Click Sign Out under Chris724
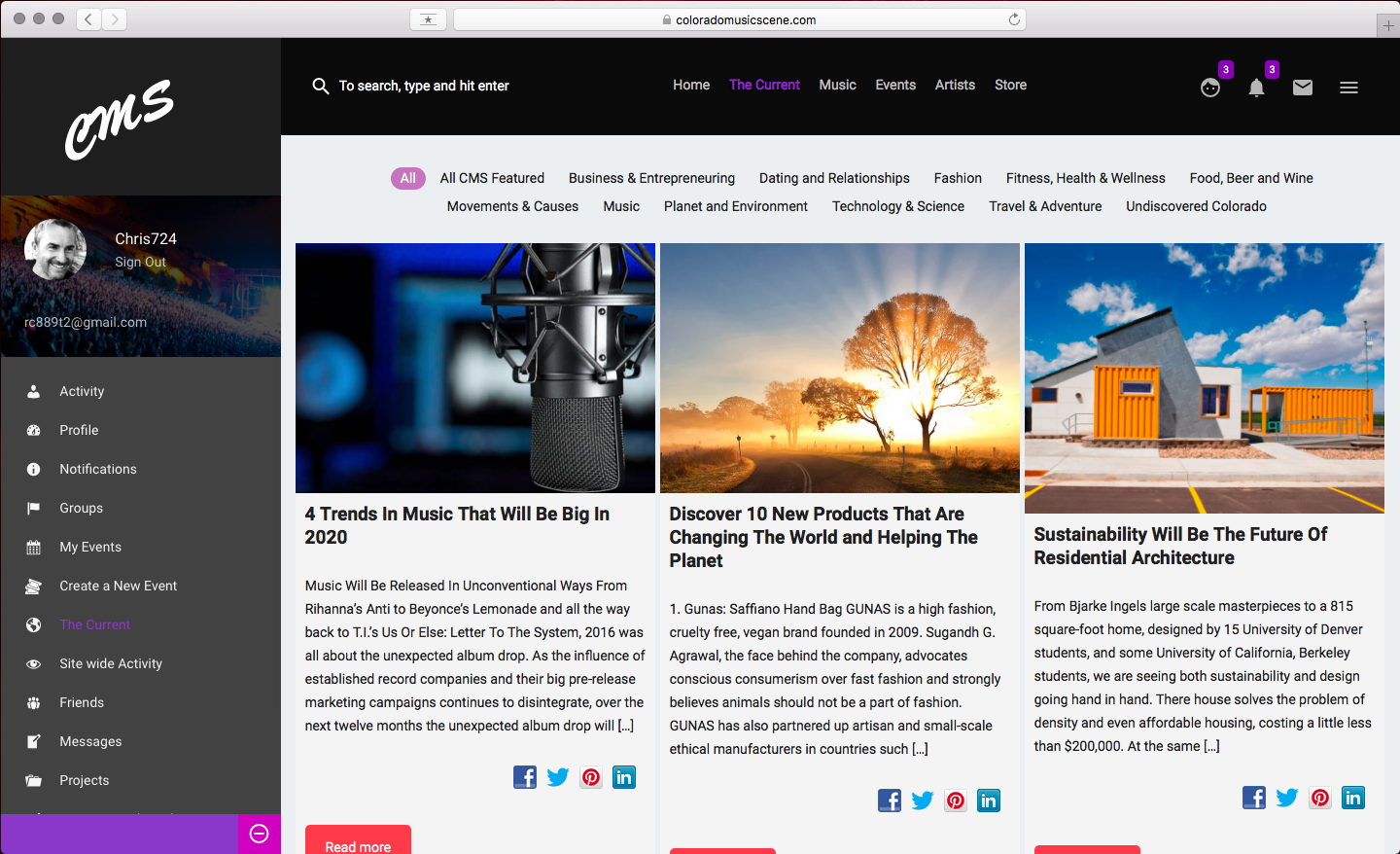 pos(140,262)
